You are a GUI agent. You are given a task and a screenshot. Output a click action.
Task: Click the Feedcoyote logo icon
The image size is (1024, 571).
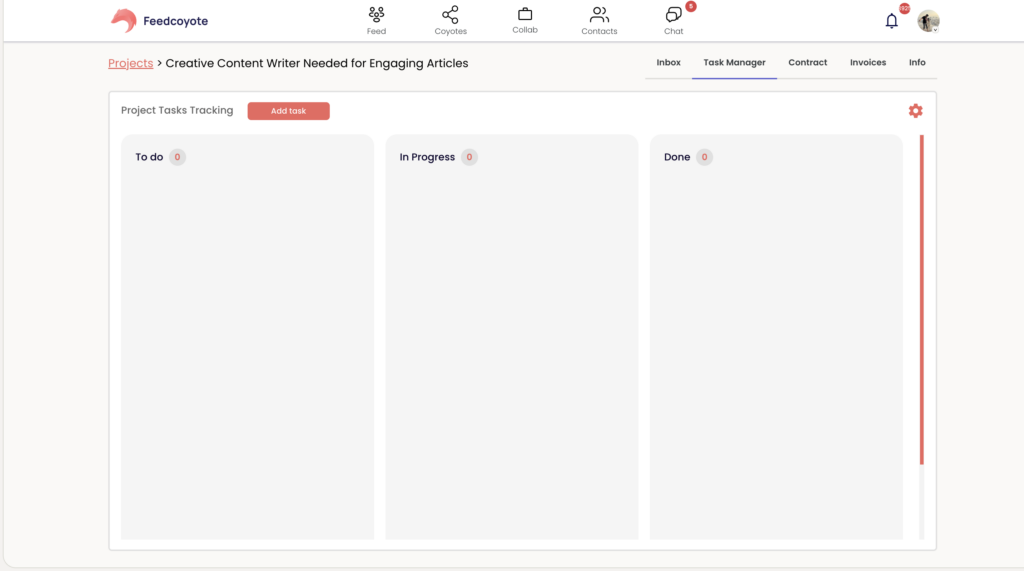tap(123, 20)
